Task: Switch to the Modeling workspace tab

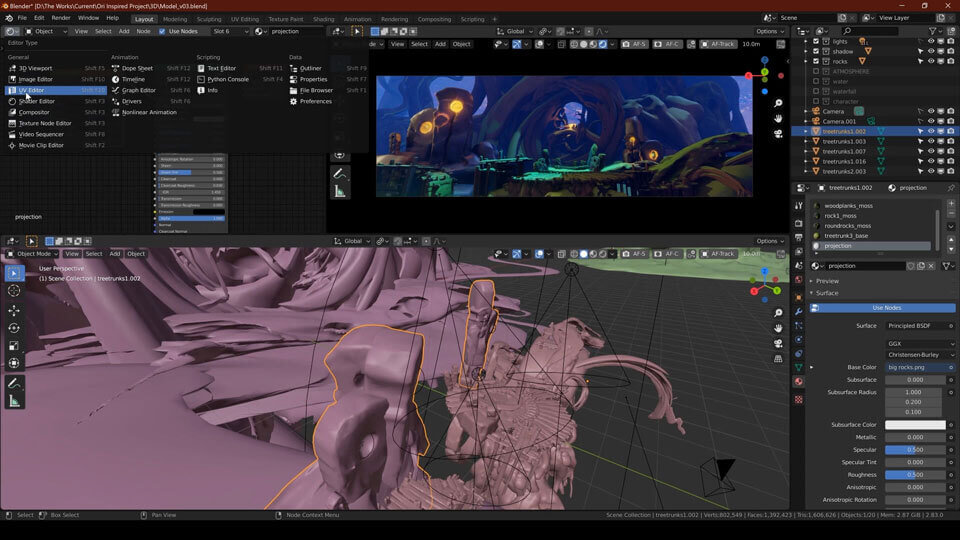Action: pyautogui.click(x=175, y=19)
